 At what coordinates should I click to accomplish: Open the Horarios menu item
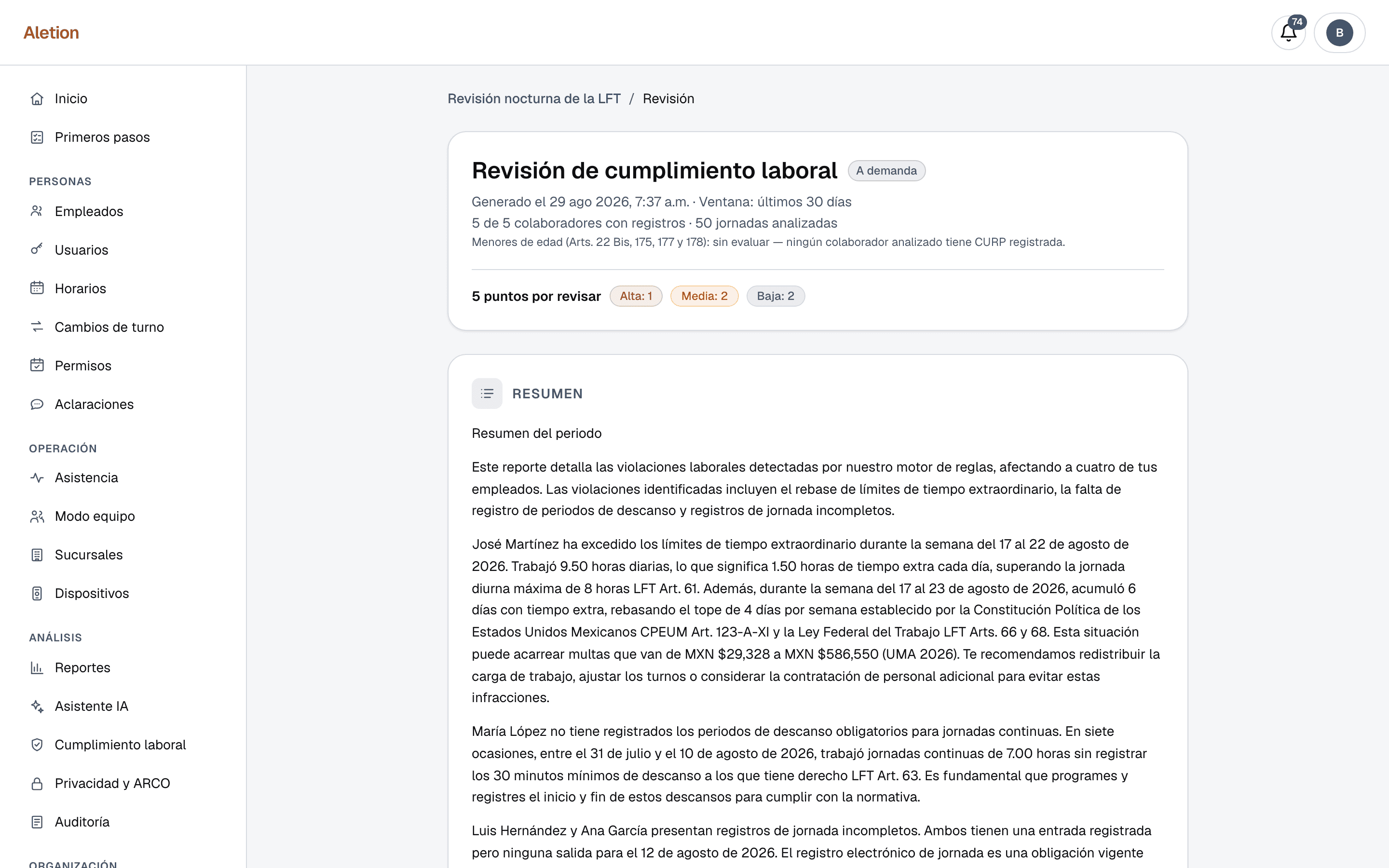tap(123, 288)
